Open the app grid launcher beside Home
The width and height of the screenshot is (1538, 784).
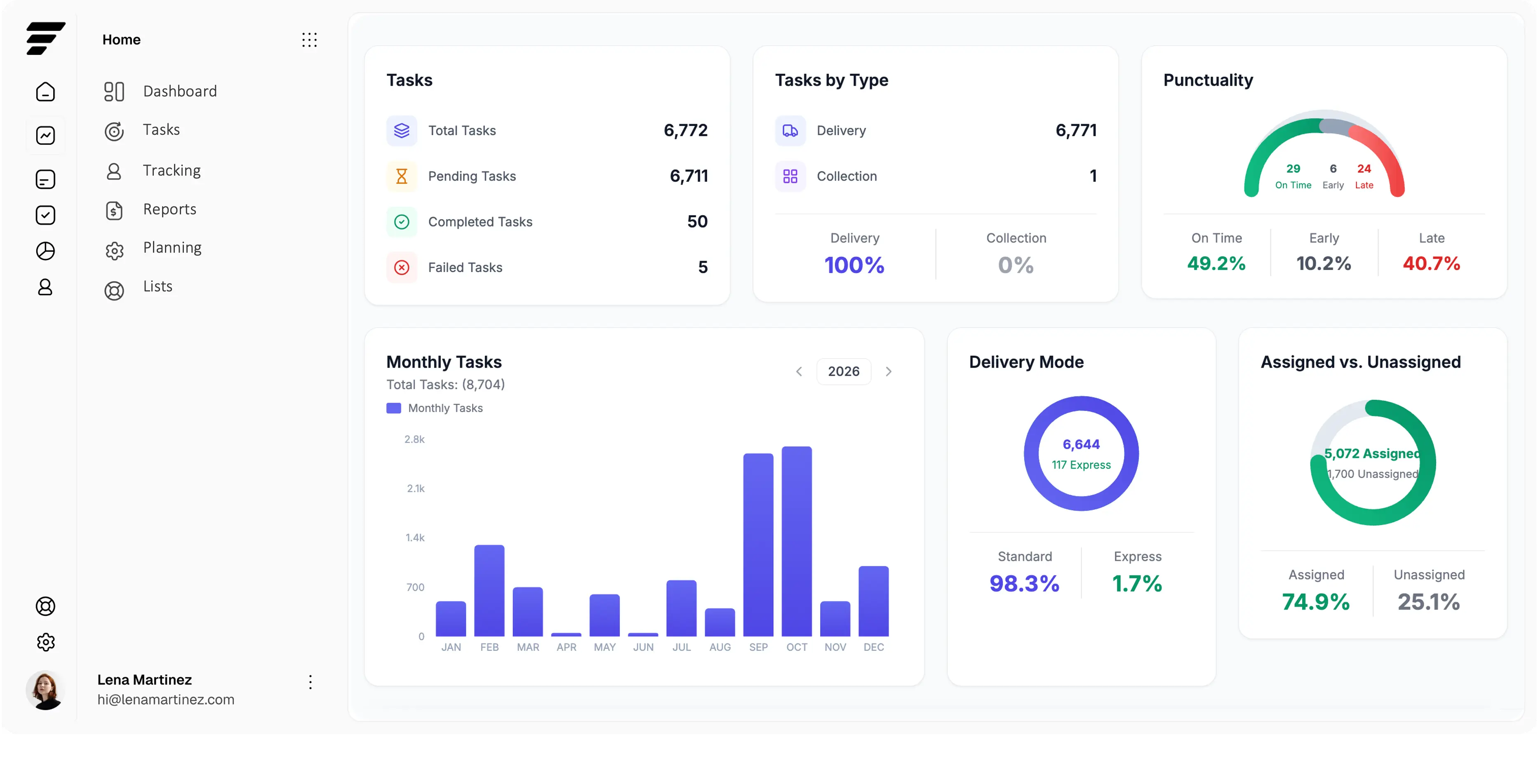click(310, 40)
